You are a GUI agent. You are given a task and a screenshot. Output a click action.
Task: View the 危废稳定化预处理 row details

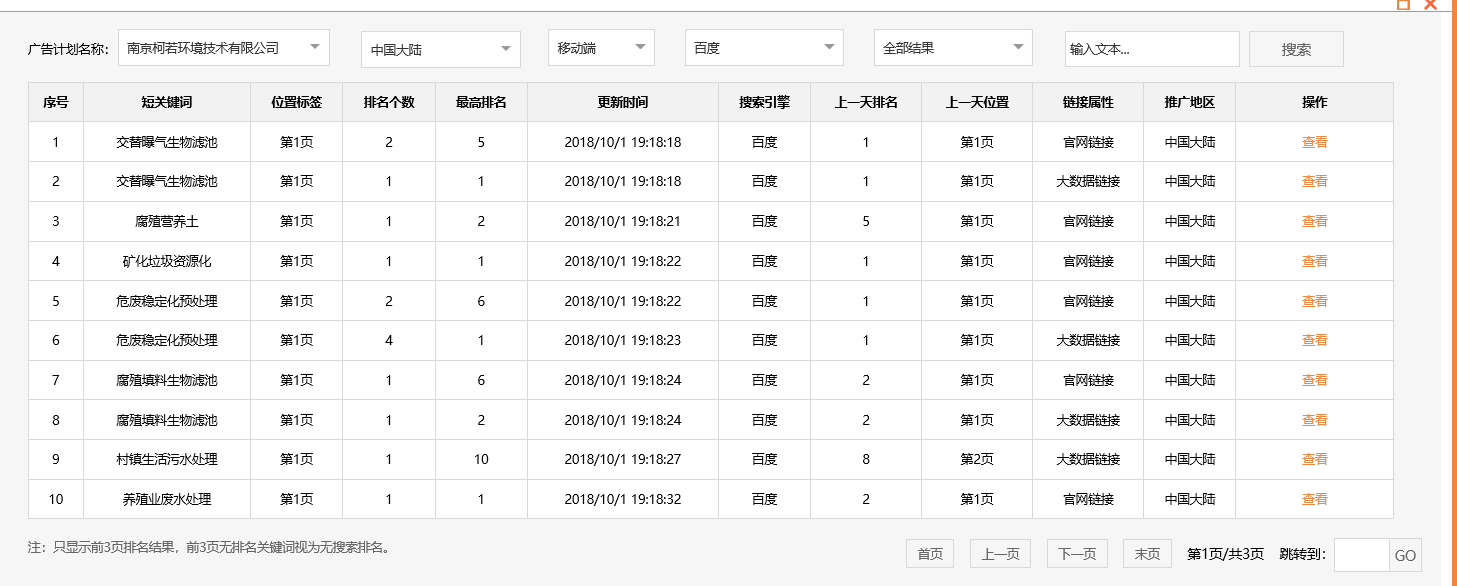1313,300
